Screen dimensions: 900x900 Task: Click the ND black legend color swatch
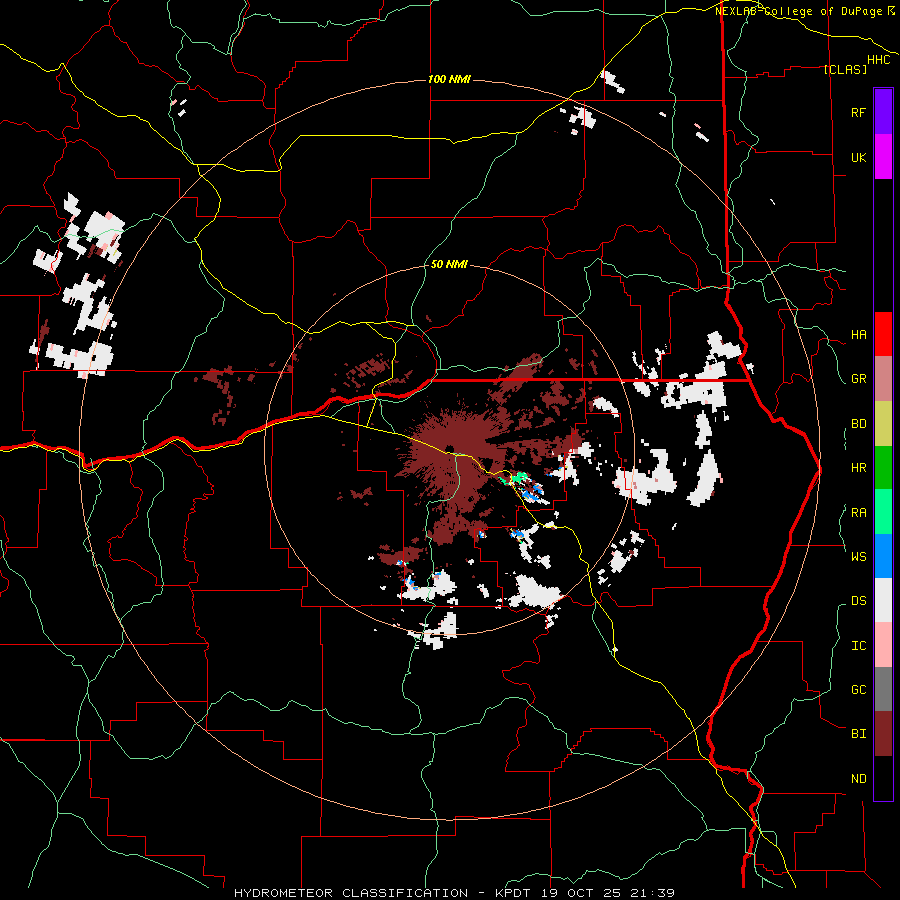[883, 778]
